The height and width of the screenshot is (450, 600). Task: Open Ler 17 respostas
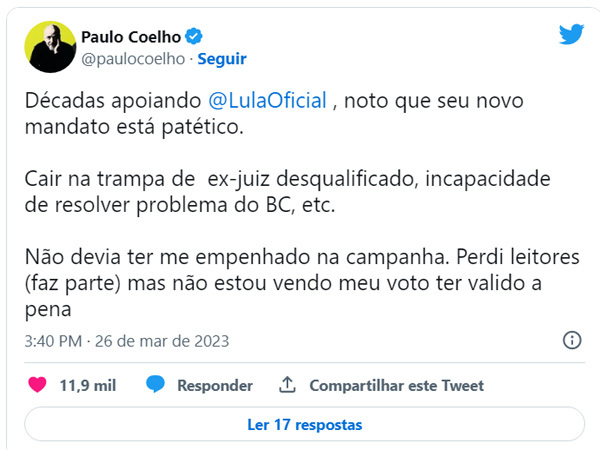tap(305, 424)
